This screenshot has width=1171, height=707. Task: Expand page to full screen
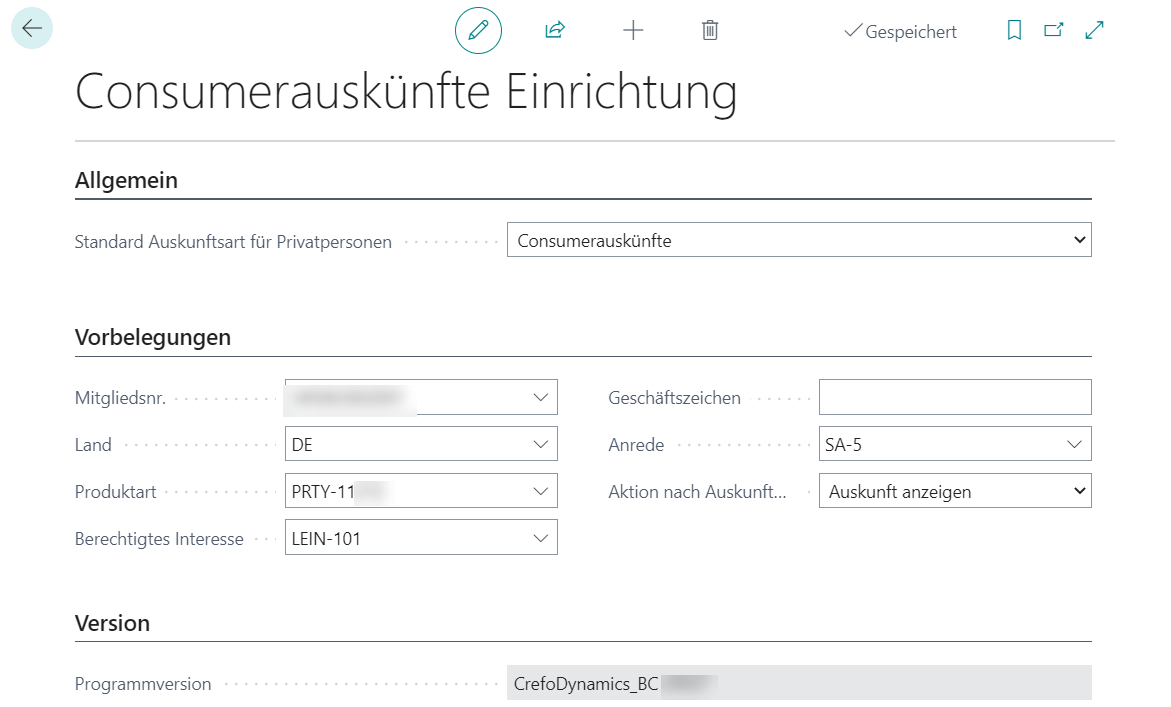click(1093, 30)
